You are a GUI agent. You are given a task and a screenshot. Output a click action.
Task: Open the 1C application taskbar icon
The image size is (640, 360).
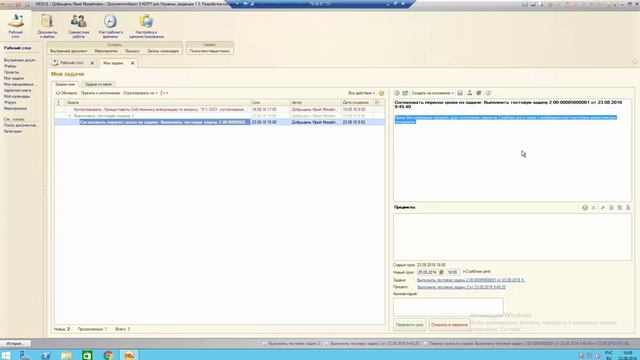click(x=129, y=355)
